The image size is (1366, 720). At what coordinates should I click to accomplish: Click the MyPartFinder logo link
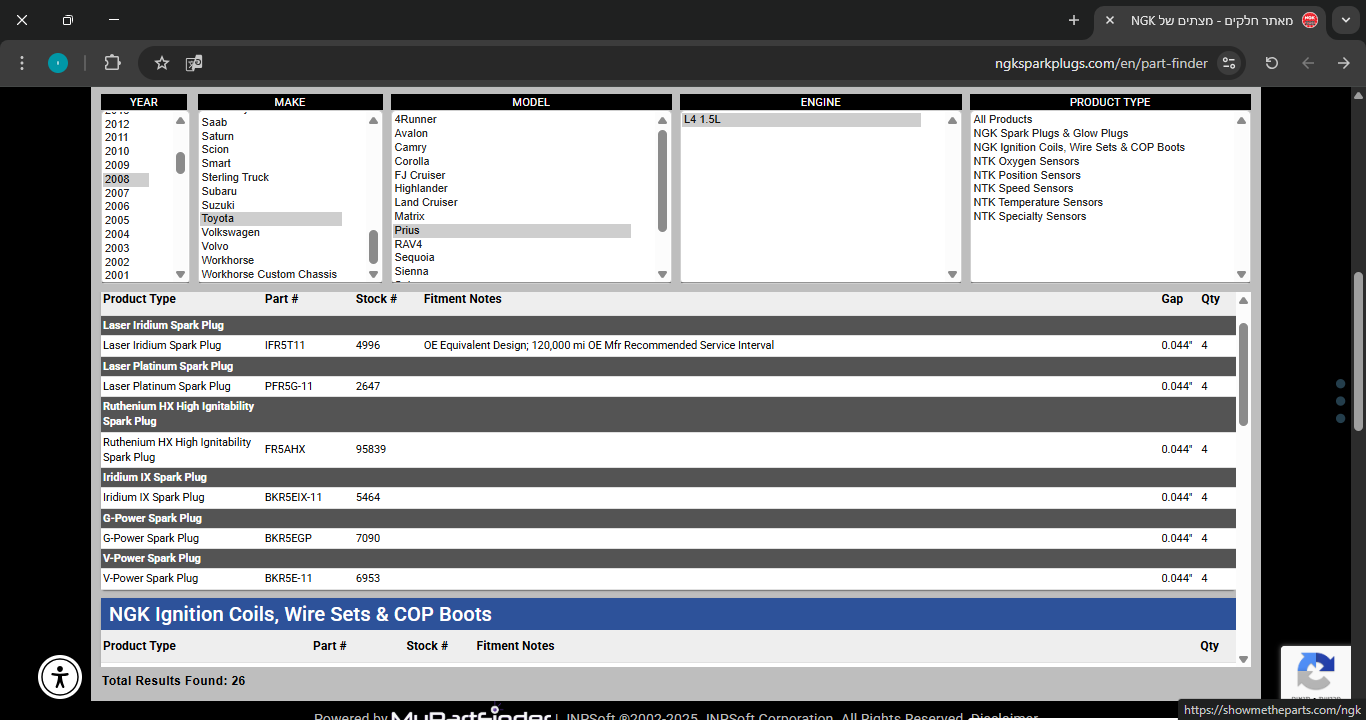click(x=472, y=715)
